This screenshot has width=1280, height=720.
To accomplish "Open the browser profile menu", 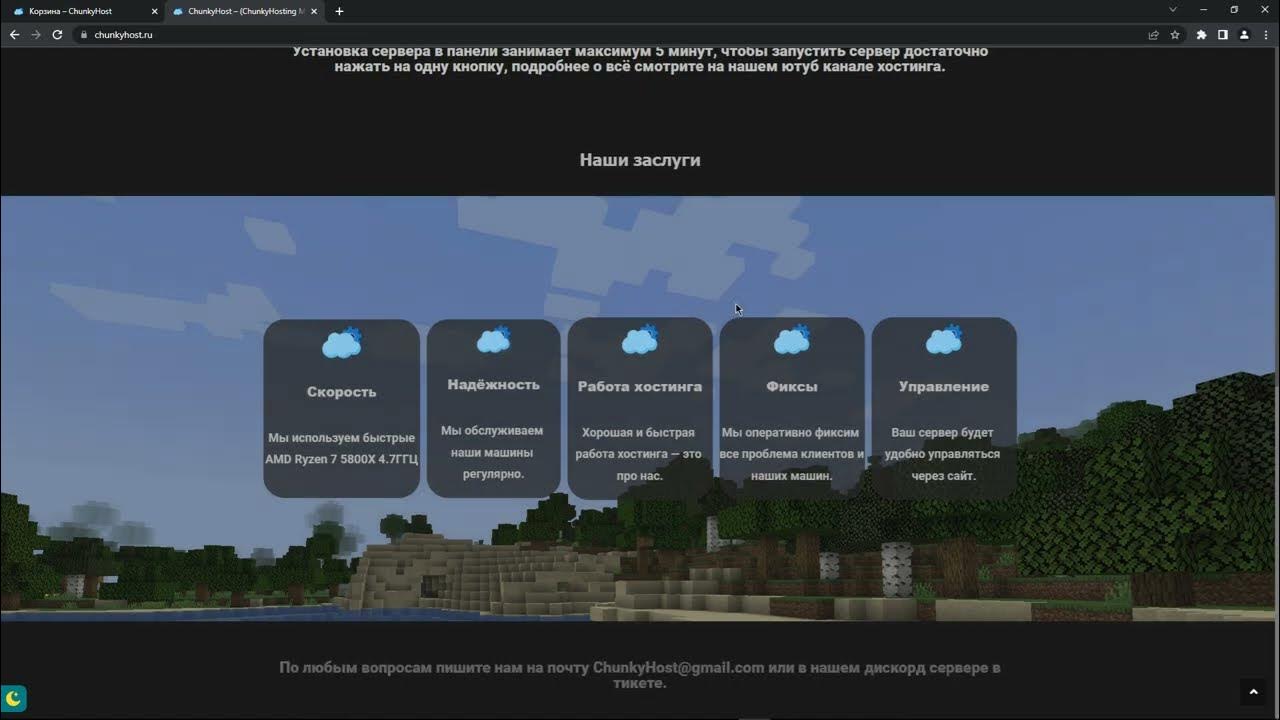I will (x=1244, y=34).
